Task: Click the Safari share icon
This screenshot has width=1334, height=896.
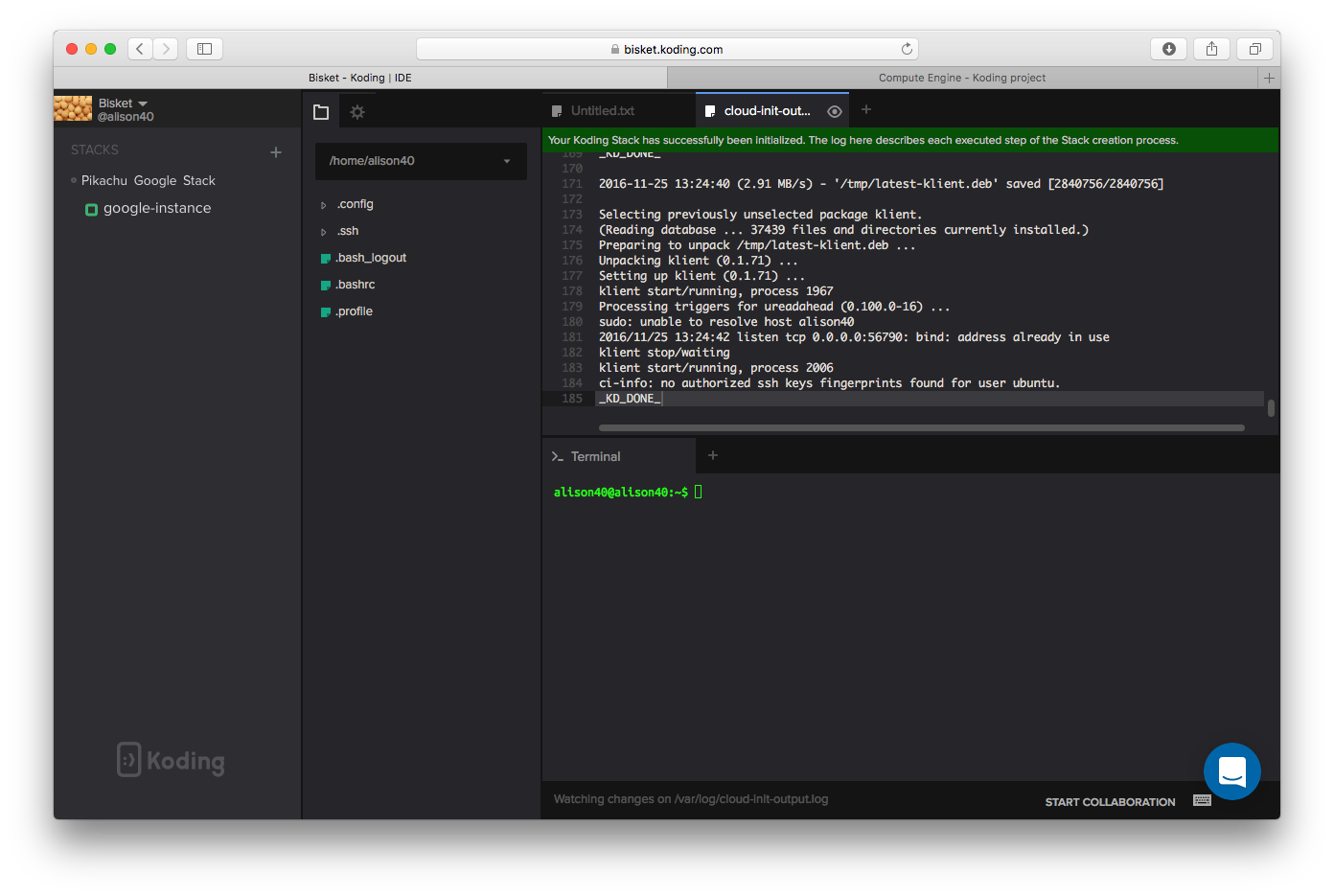Action: pyautogui.click(x=1212, y=49)
